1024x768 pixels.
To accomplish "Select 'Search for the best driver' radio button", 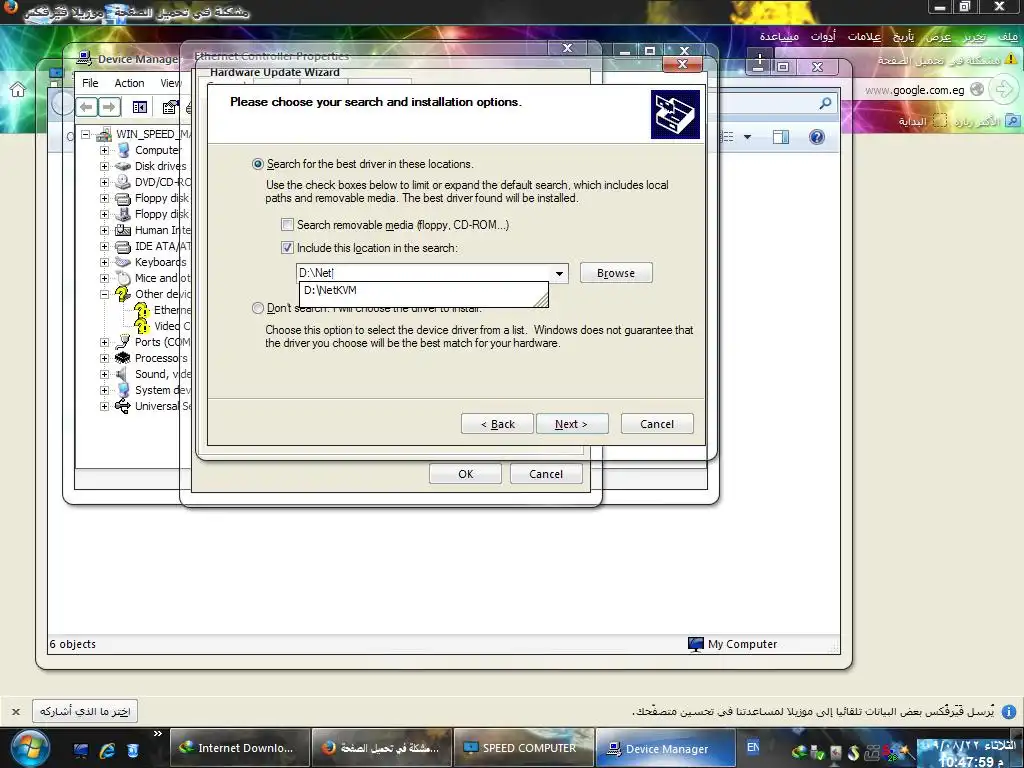I will [258, 164].
